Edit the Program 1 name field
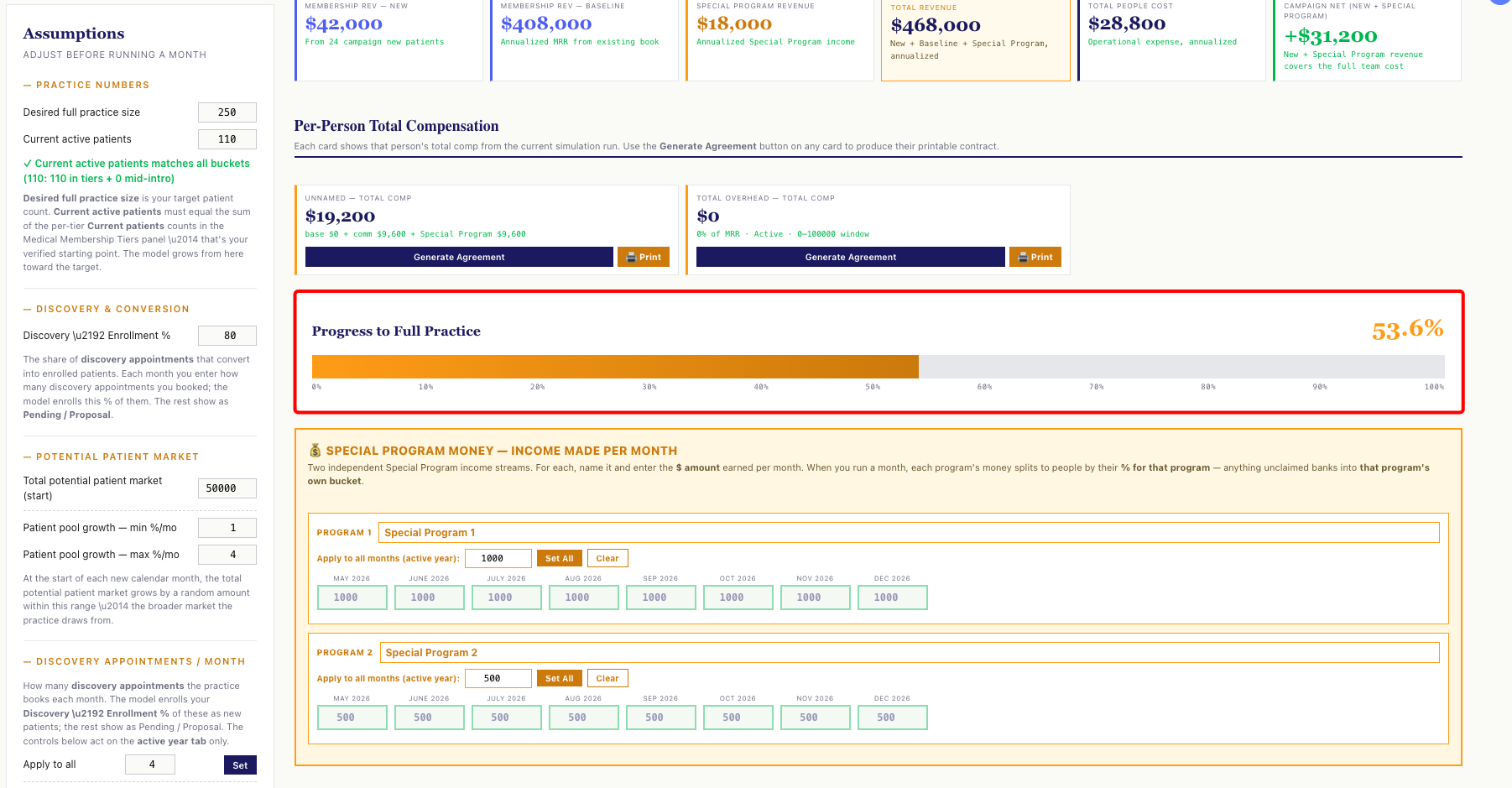Screen dimensions: 1512x788 click(x=909, y=532)
